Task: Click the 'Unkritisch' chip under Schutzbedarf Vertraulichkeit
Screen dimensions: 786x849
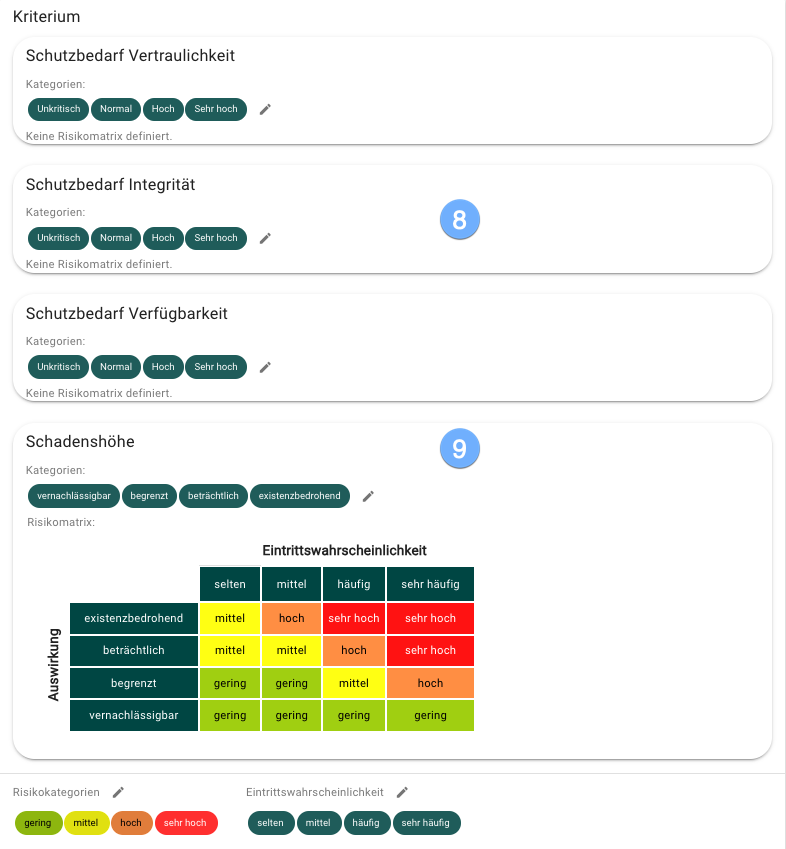Action: 59,109
